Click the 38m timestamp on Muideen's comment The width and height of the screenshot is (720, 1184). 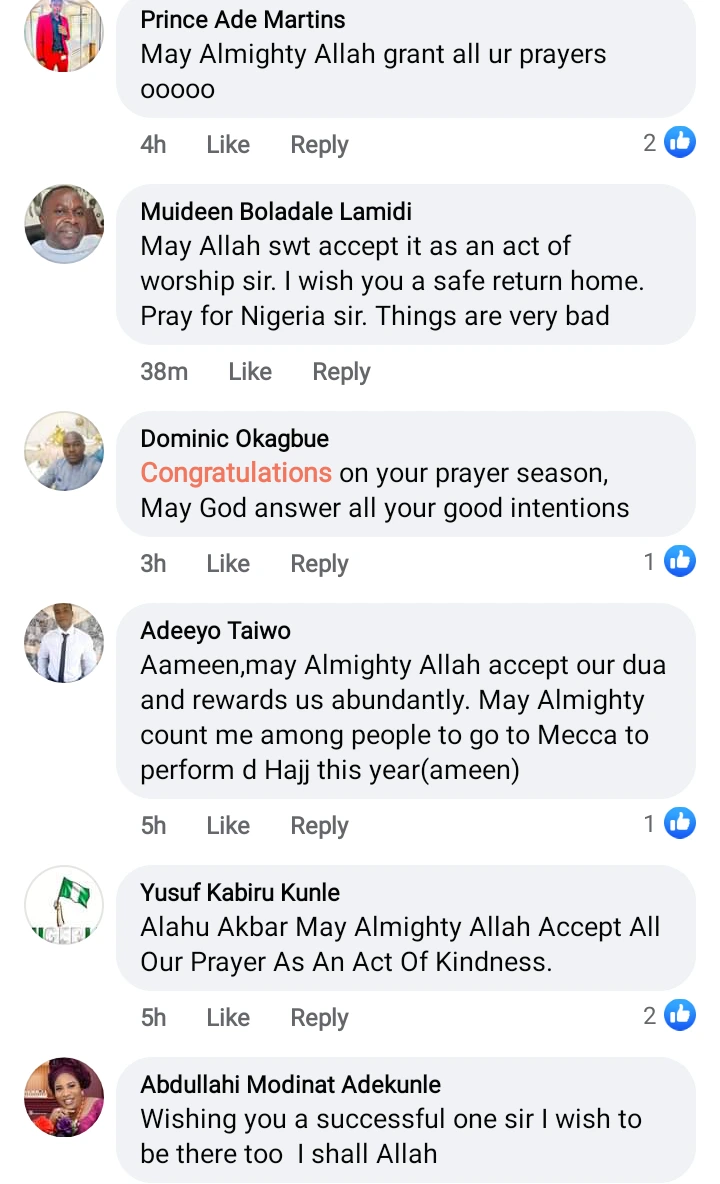164,372
